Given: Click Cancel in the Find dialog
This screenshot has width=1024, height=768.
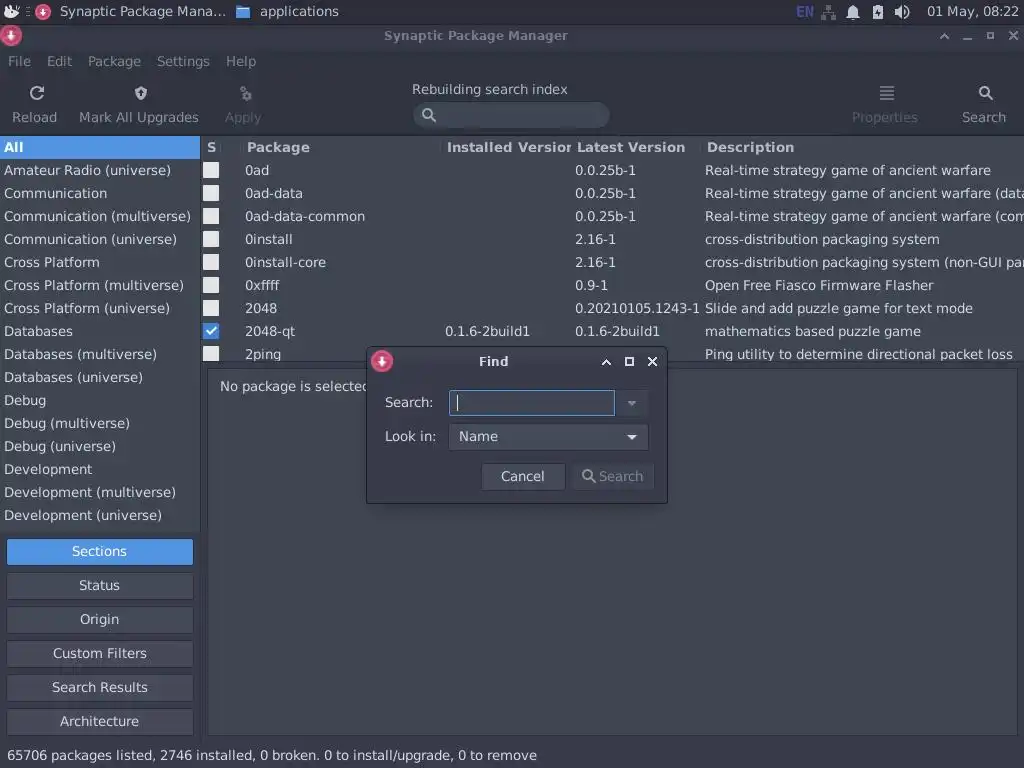Looking at the screenshot, I should pos(522,476).
